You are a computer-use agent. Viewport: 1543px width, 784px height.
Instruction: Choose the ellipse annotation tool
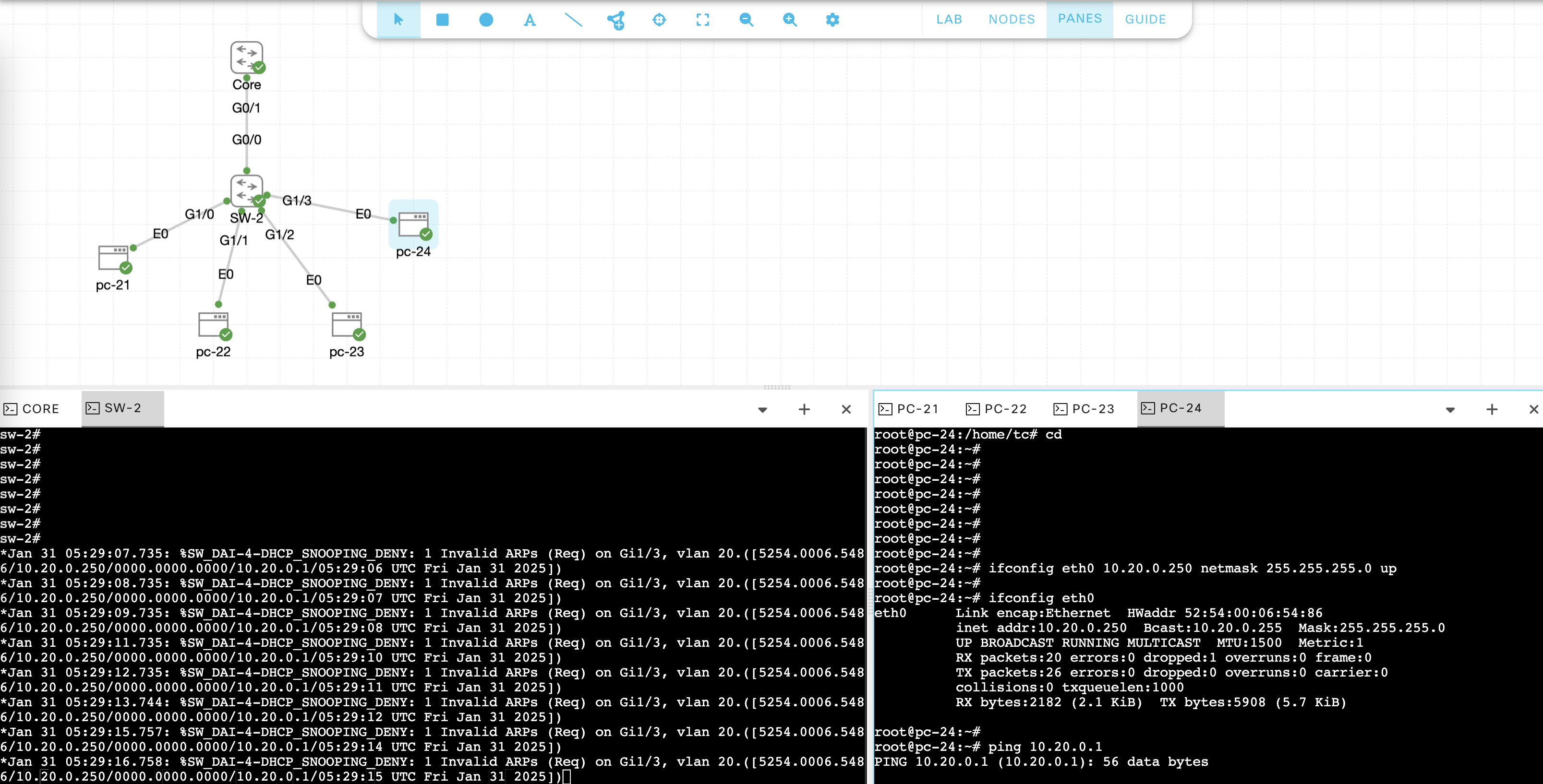(x=486, y=20)
